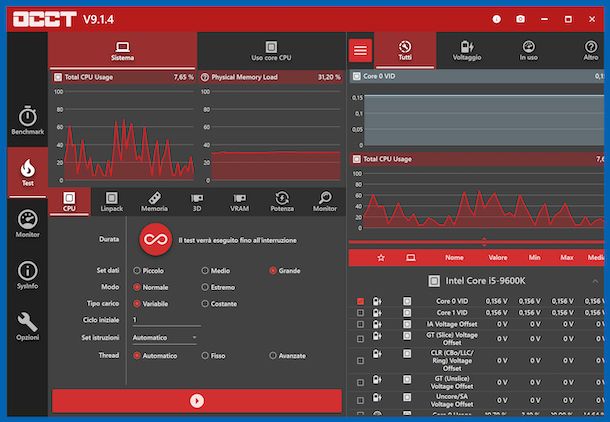Select the In uso sensors tab
The image size is (610, 422).
528,51
